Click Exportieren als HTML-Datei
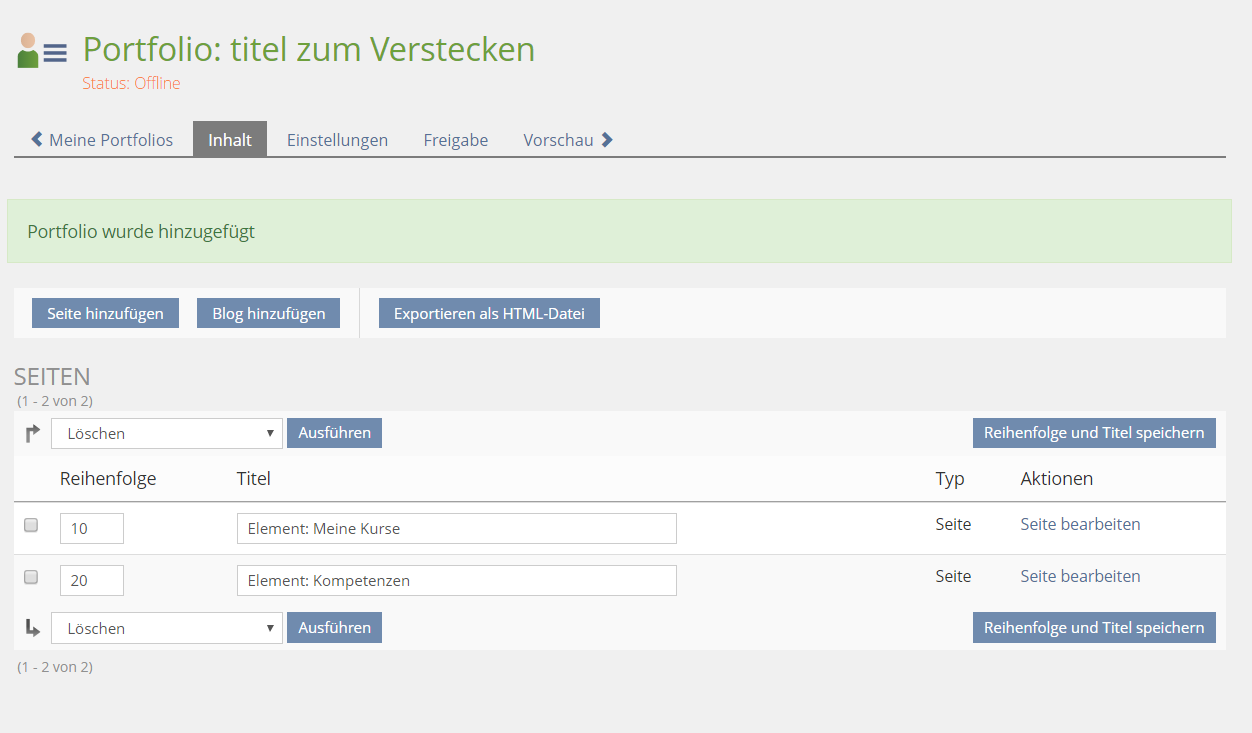This screenshot has height=733, width=1252. point(488,313)
